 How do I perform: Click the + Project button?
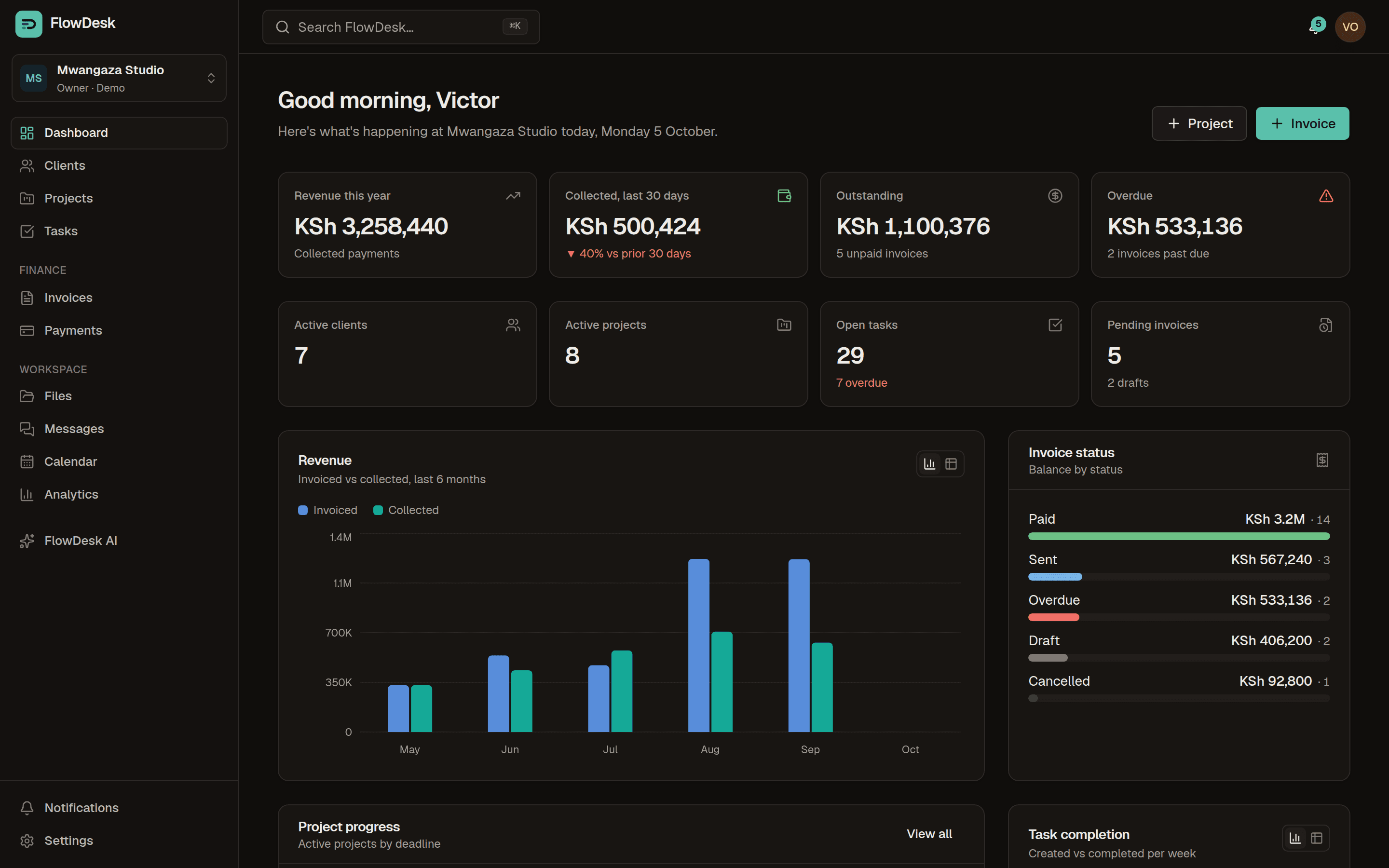click(1199, 123)
